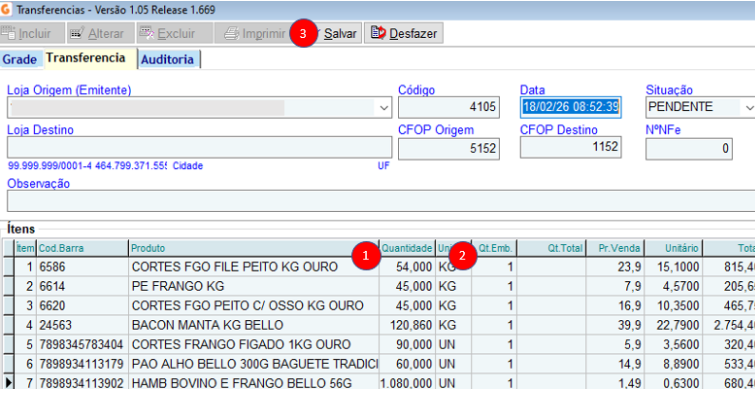Click the Data field 18/02/26 08:52:39
Image resolution: width=755 pixels, height=394 pixels.
[x=571, y=107]
